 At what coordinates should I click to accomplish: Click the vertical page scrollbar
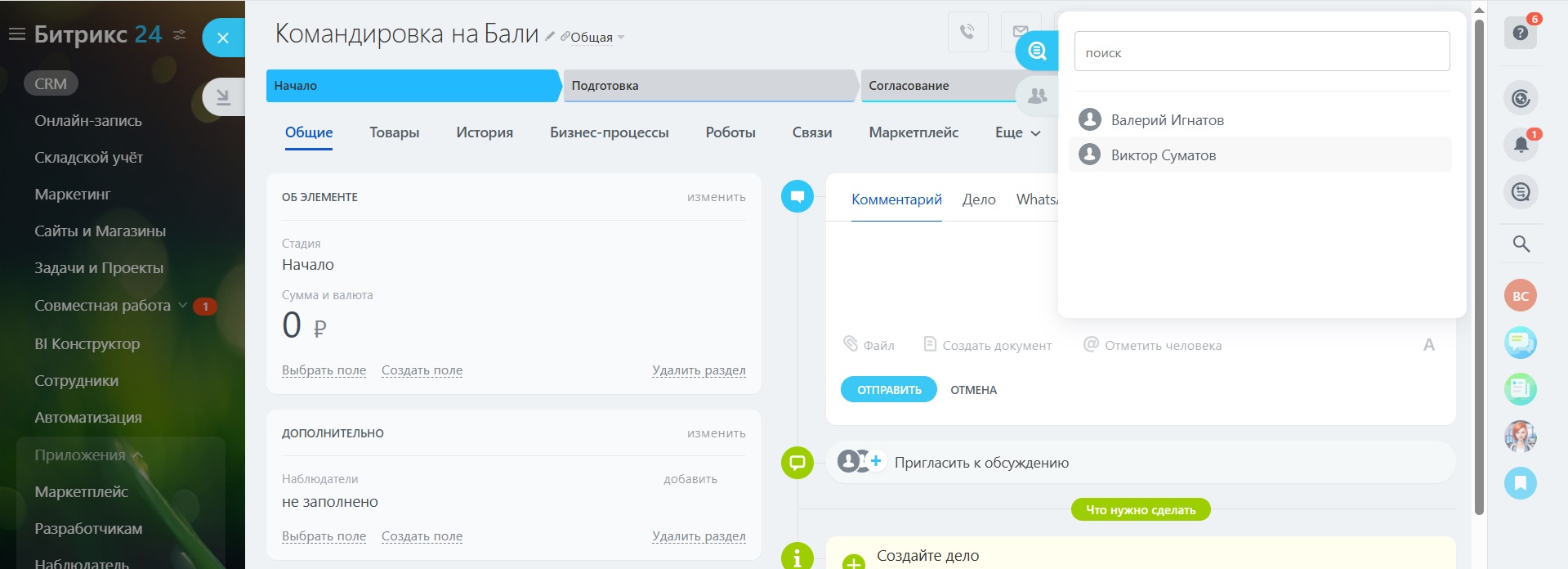[1479, 266]
